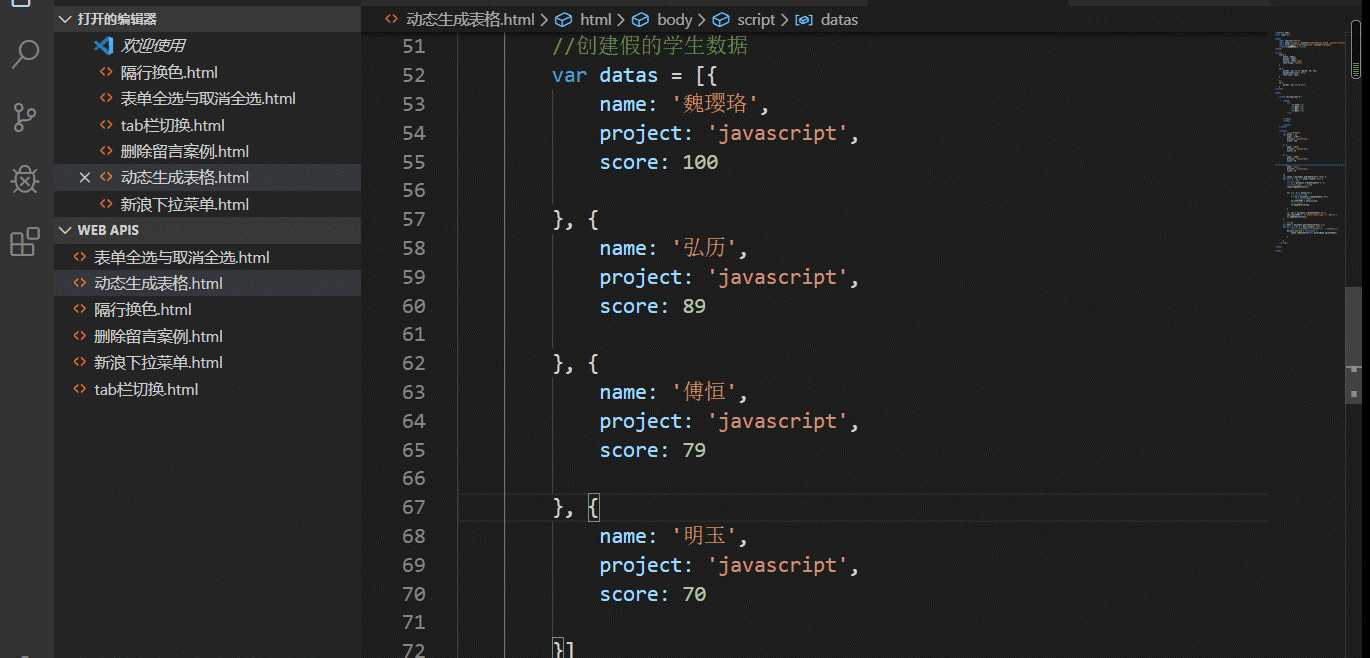Viewport: 1370px width, 658px height.
Task: Click the html breadcrumb item
Action: click(595, 19)
